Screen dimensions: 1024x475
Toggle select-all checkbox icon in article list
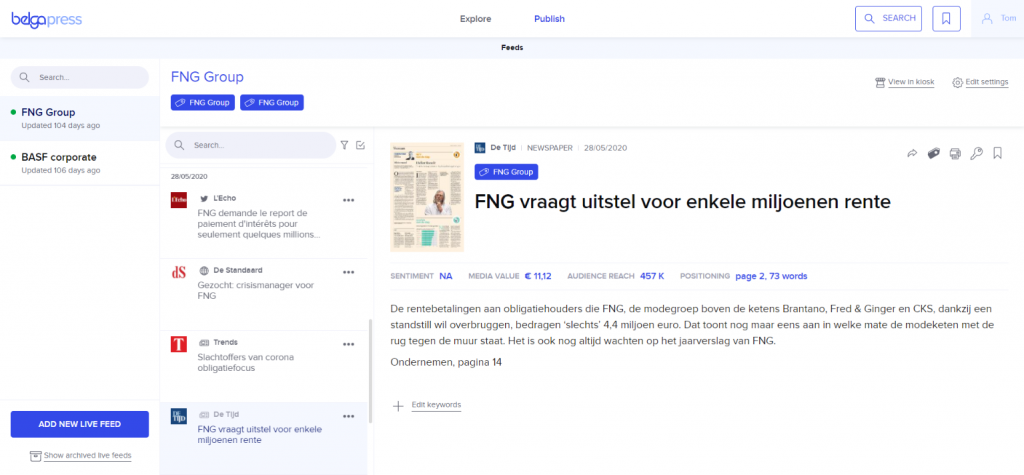click(x=360, y=145)
